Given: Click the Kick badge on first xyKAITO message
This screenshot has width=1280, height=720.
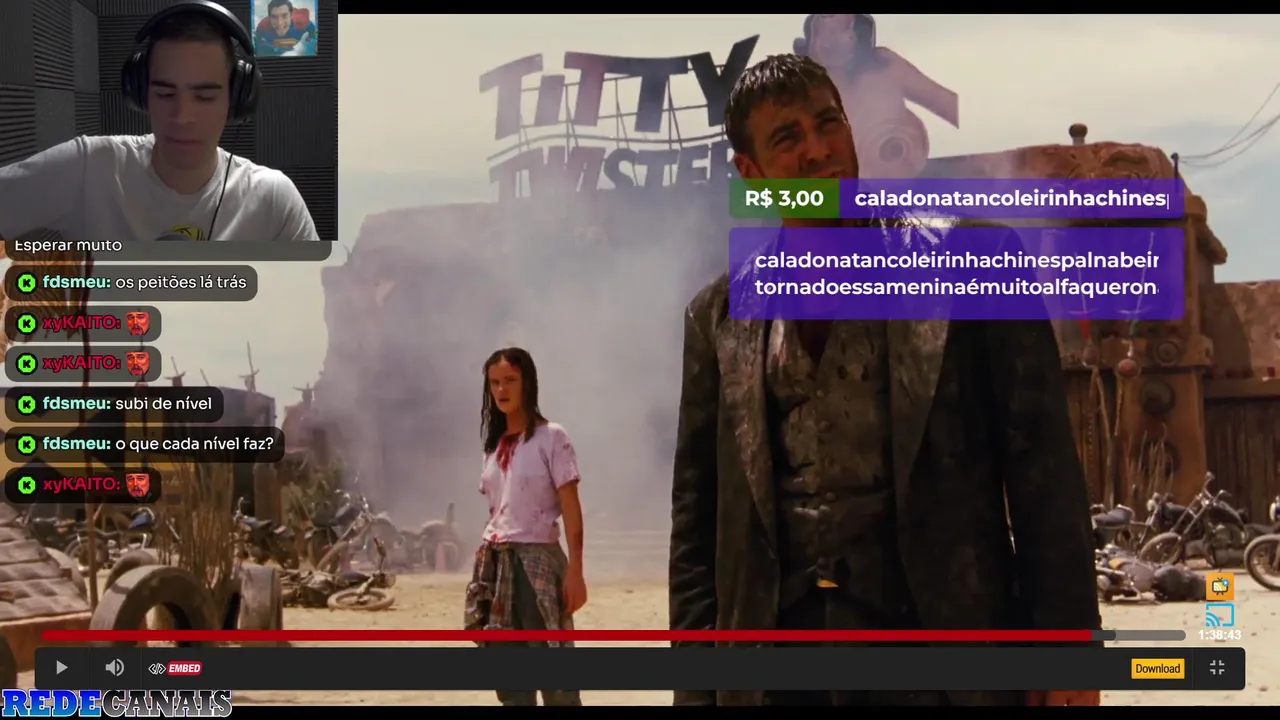Looking at the screenshot, I should [x=27, y=323].
